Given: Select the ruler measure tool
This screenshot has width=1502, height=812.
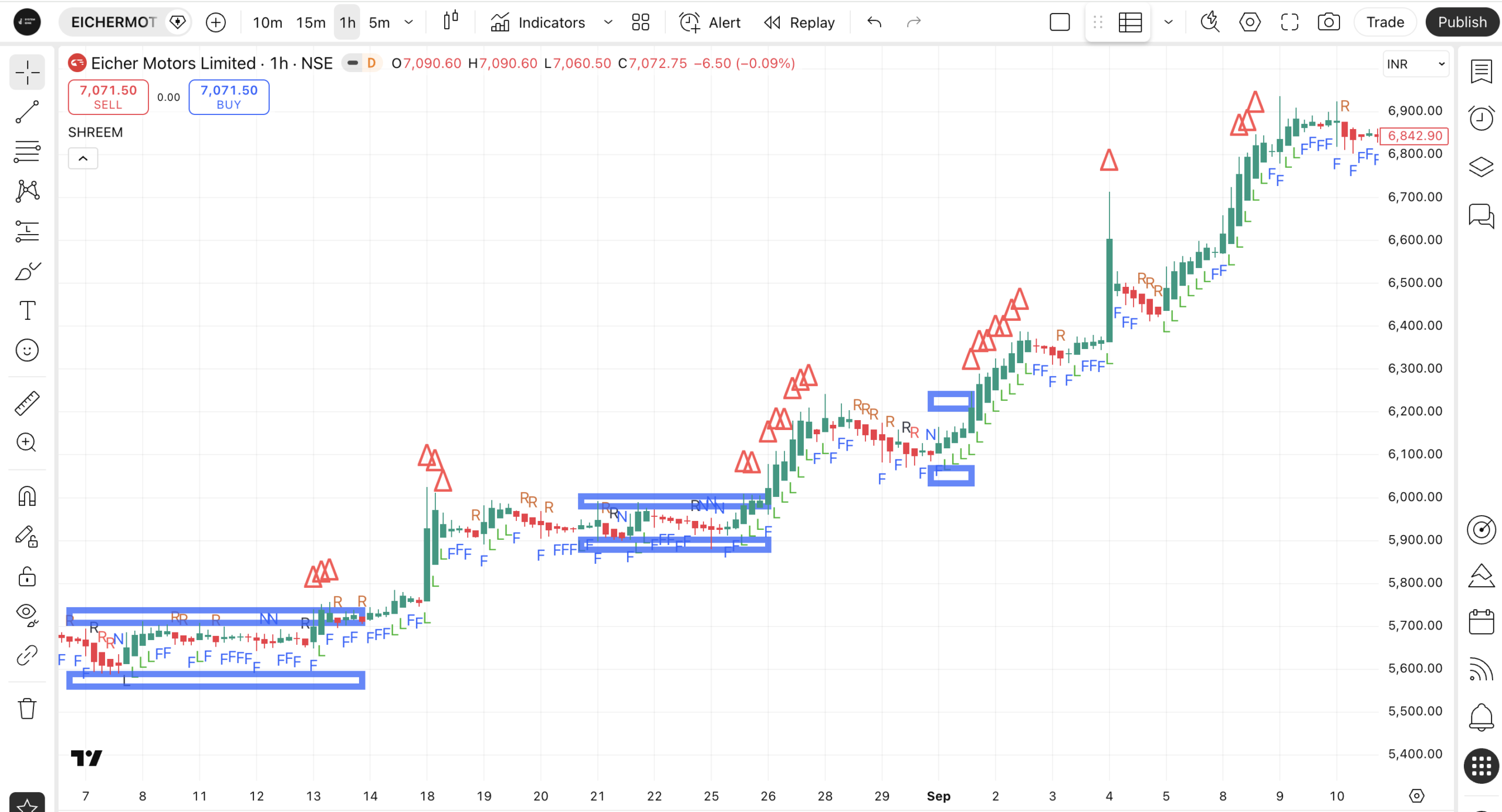Looking at the screenshot, I should pos(27,403).
